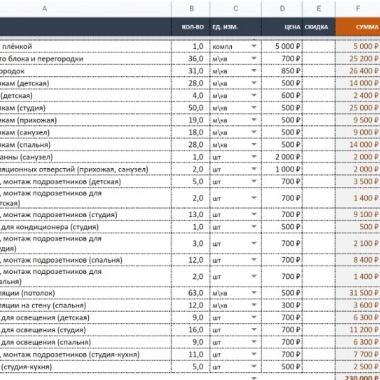The width and height of the screenshot is (380, 380).
Task: Select sum cell 9 500 ₽
Action: pos(358,120)
